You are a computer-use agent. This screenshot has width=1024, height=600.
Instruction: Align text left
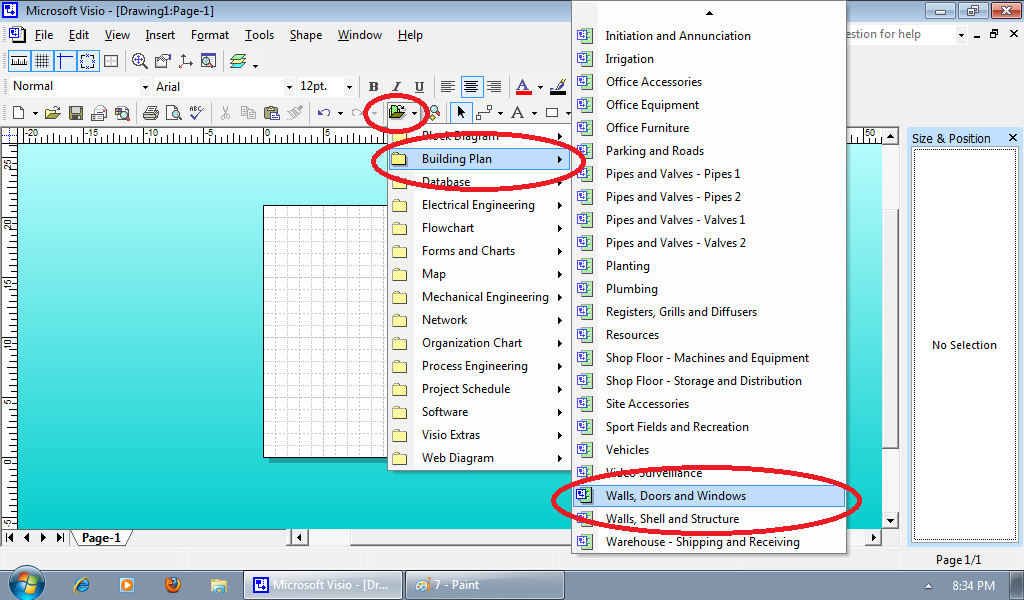click(447, 87)
